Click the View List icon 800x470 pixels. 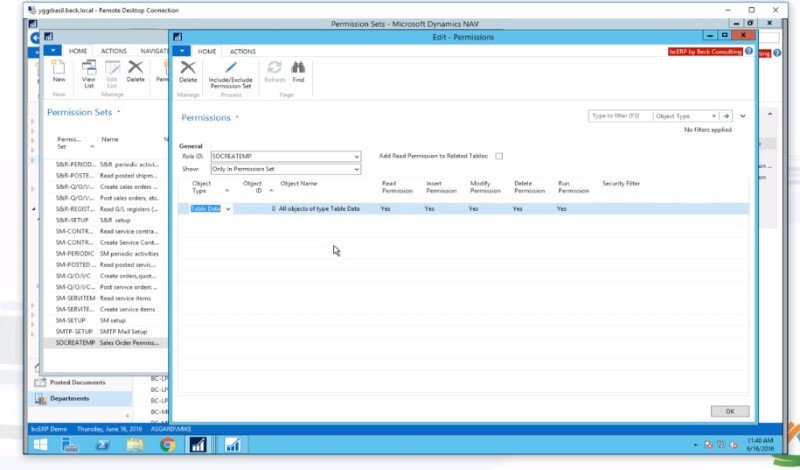tap(88, 71)
